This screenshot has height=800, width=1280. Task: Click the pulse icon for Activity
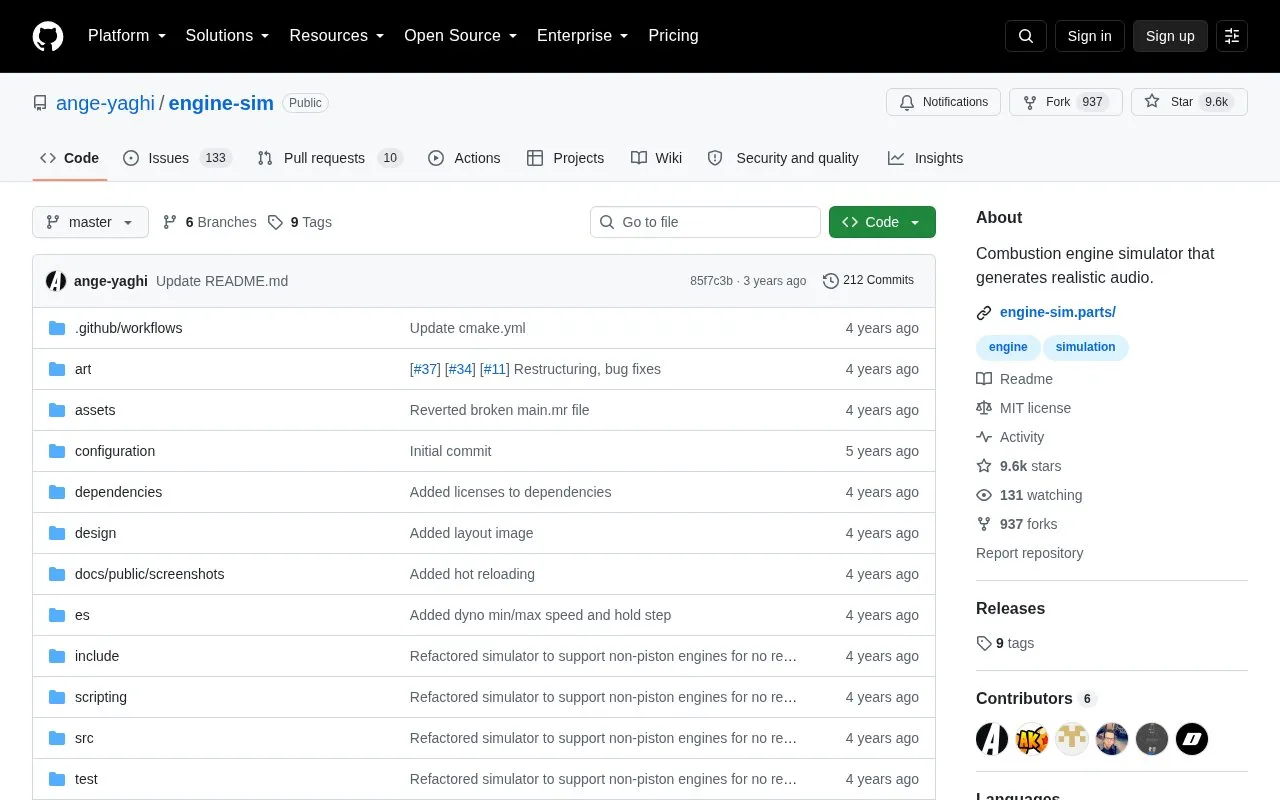[x=984, y=437]
